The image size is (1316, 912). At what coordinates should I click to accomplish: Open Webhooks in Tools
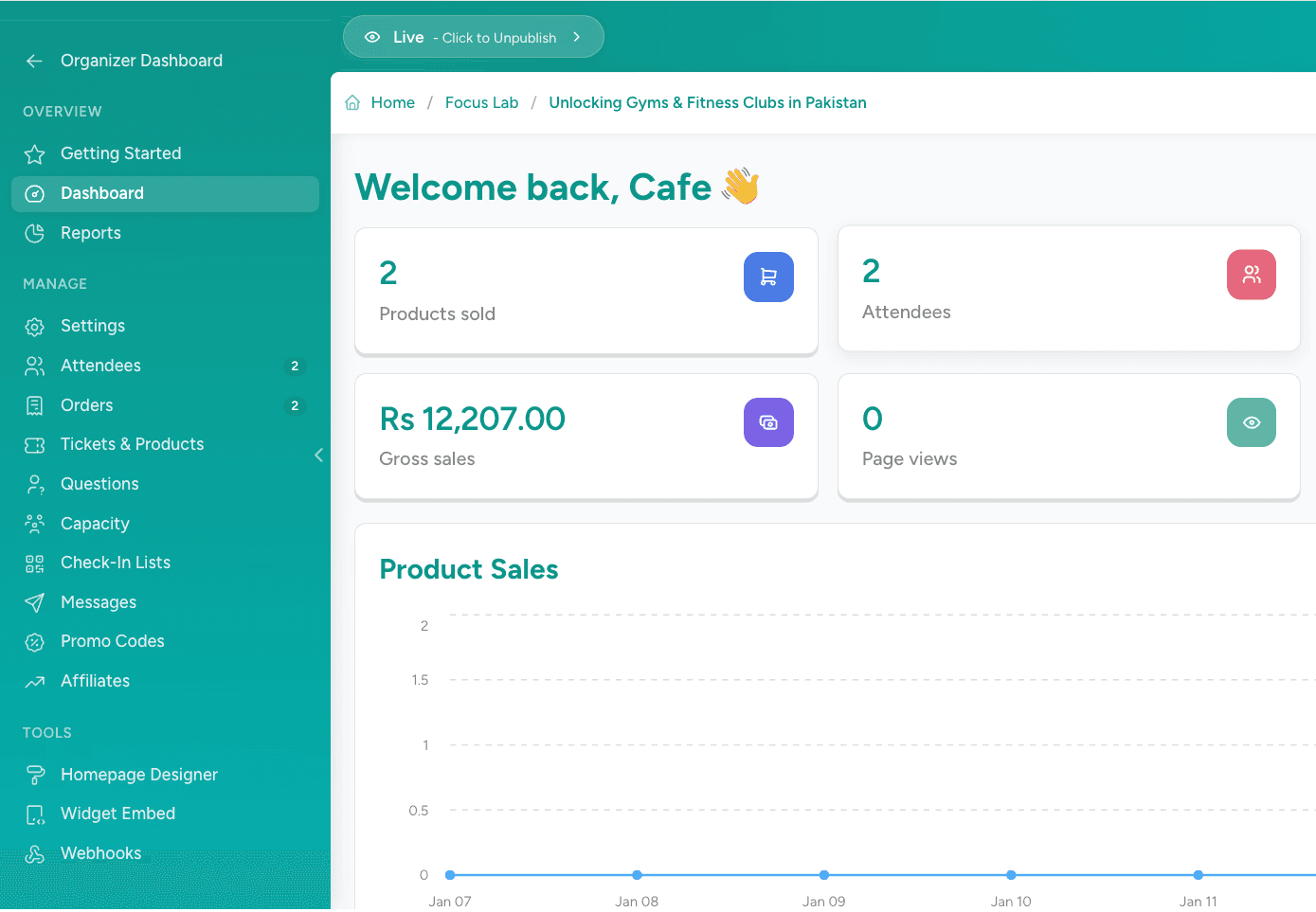[165, 854]
